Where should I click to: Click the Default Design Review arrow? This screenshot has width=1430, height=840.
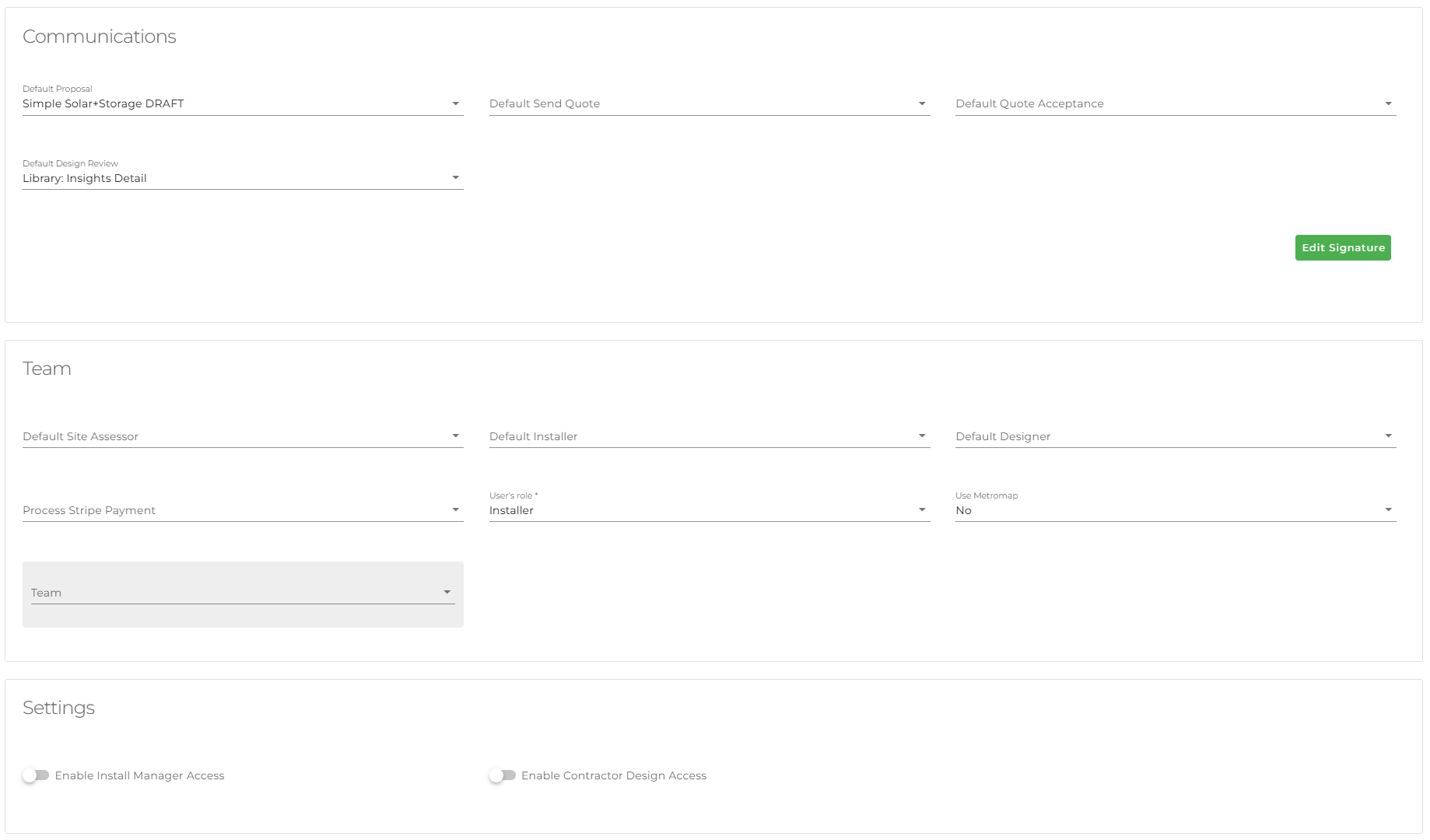pyautogui.click(x=456, y=178)
